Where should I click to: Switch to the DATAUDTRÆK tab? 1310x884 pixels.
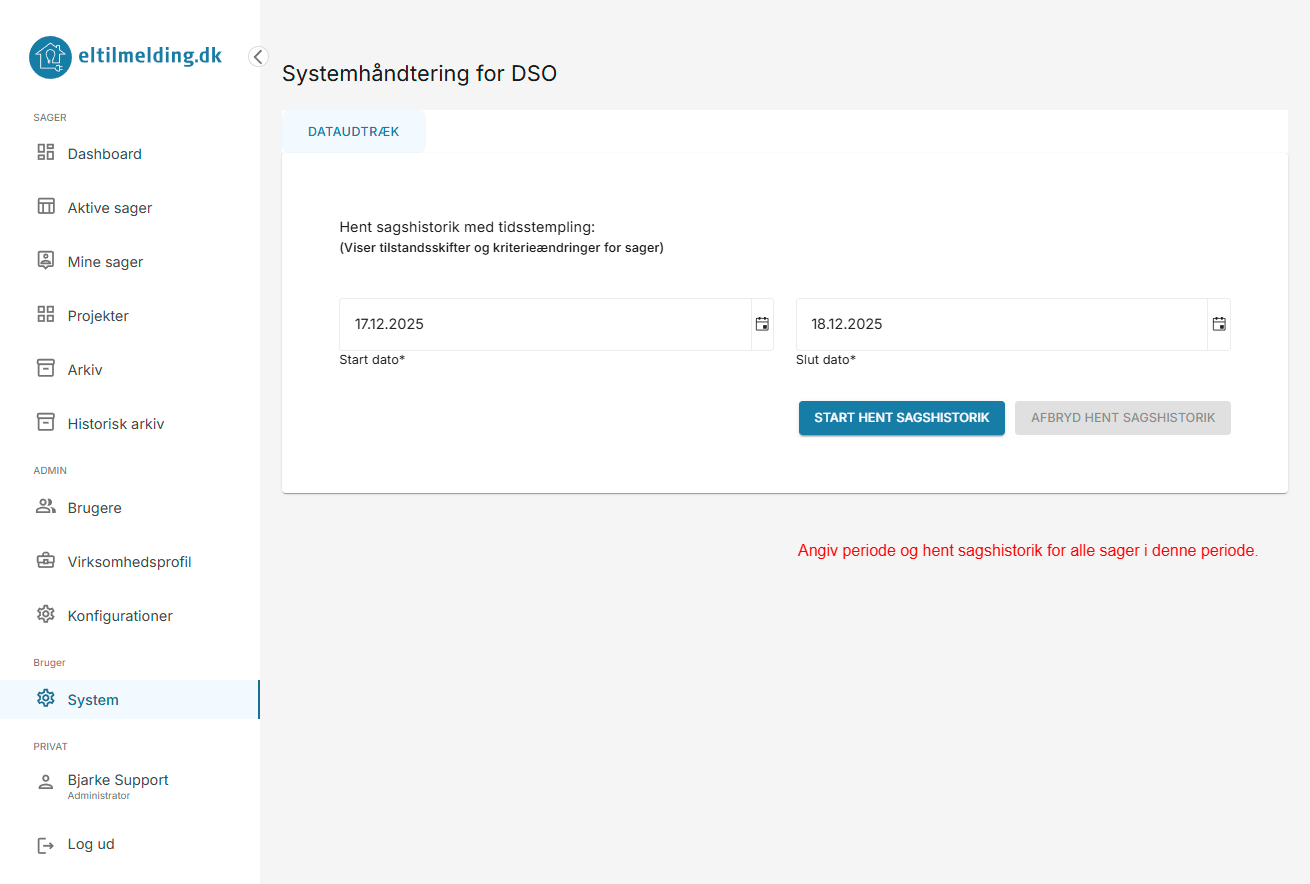point(353,132)
